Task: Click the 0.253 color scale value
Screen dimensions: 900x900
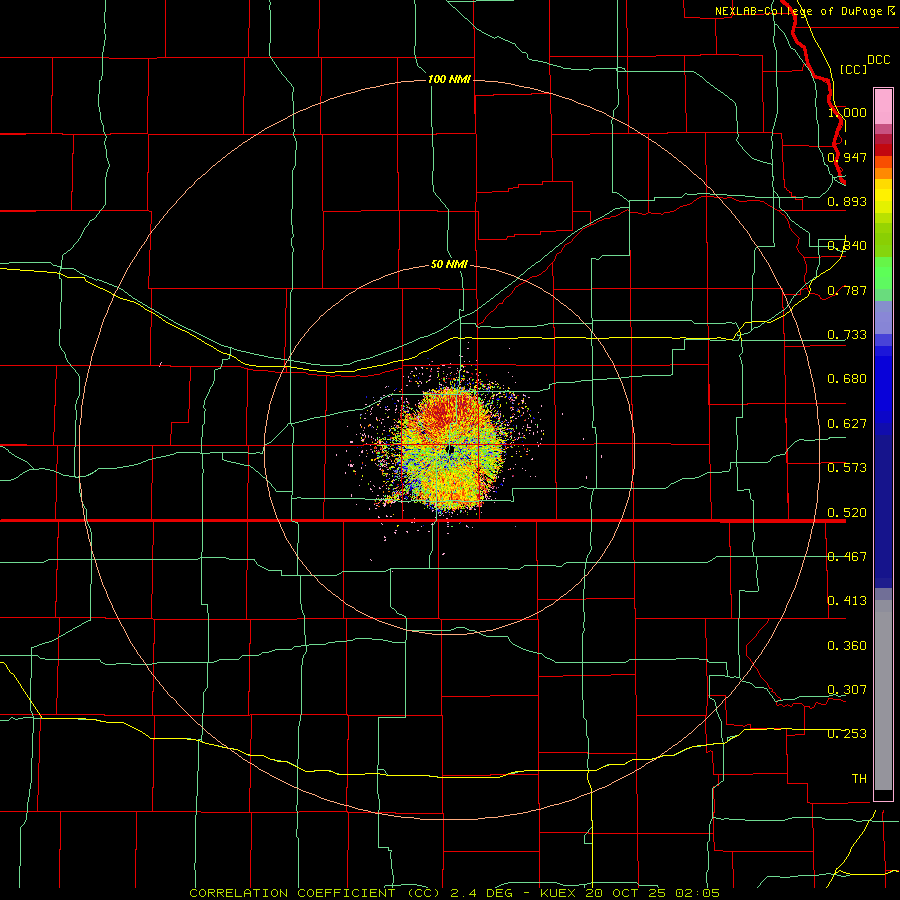Action: [847, 733]
